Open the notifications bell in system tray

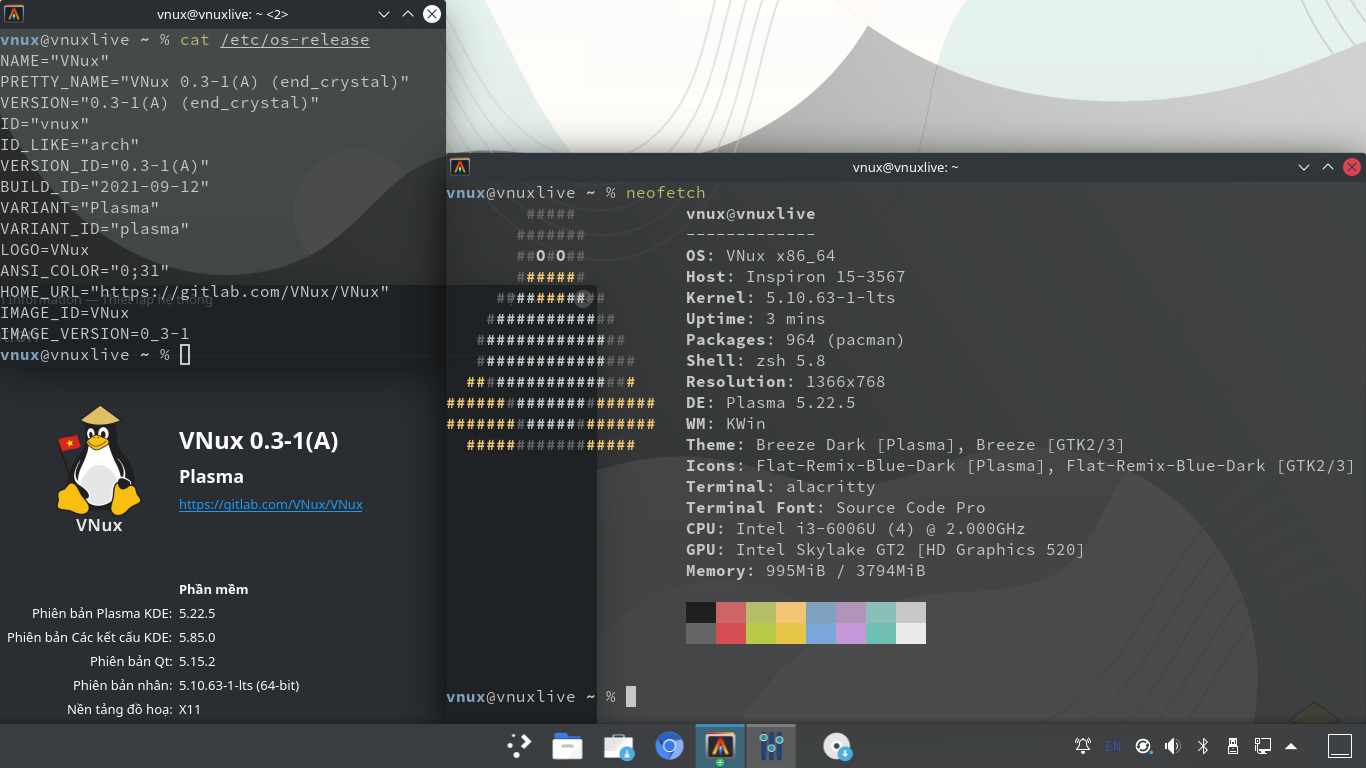click(x=1082, y=746)
